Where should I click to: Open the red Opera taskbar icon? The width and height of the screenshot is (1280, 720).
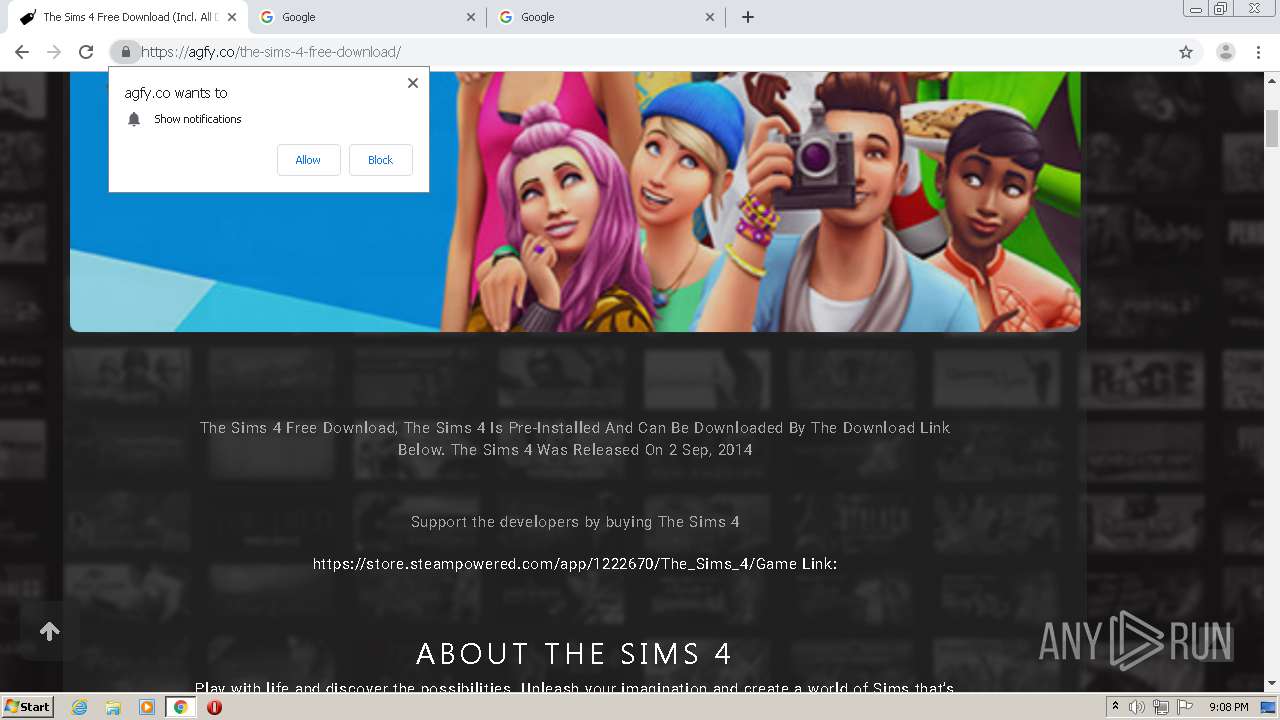[214, 707]
